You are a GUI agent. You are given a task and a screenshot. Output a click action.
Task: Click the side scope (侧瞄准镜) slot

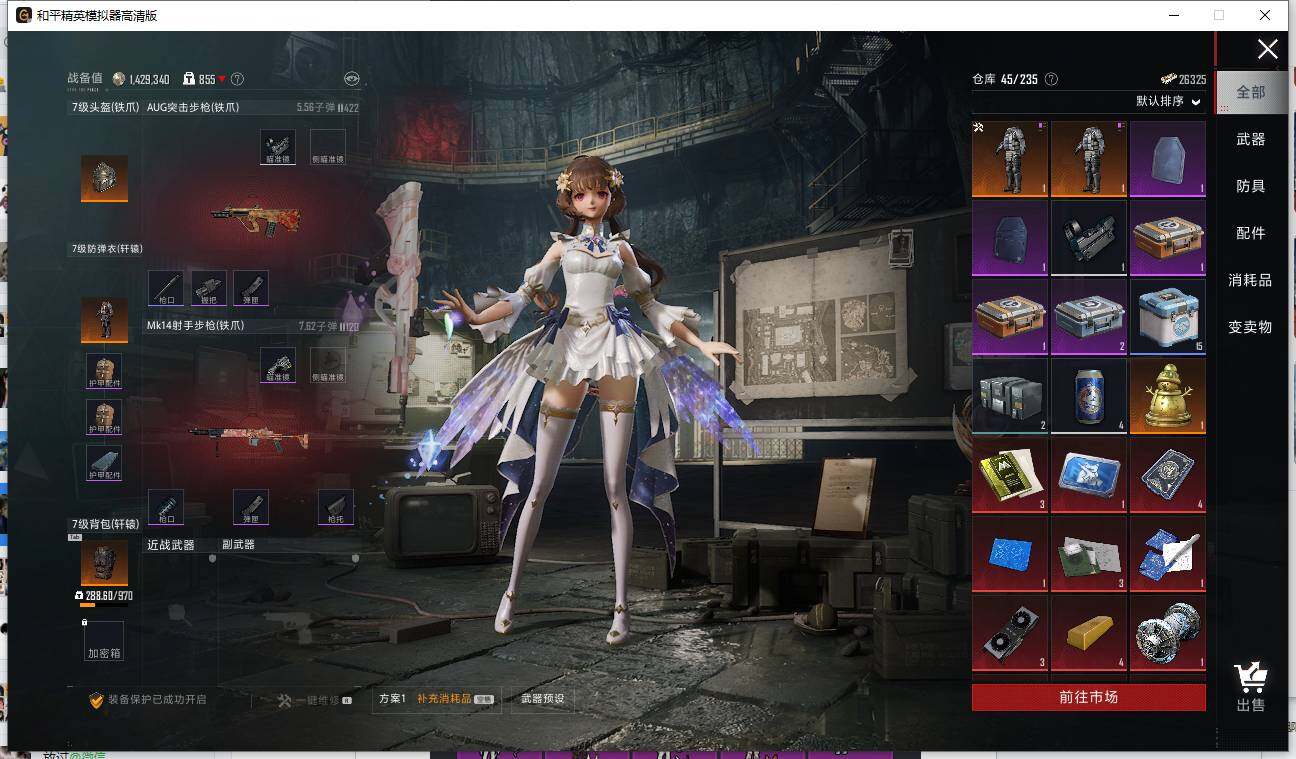click(x=327, y=146)
